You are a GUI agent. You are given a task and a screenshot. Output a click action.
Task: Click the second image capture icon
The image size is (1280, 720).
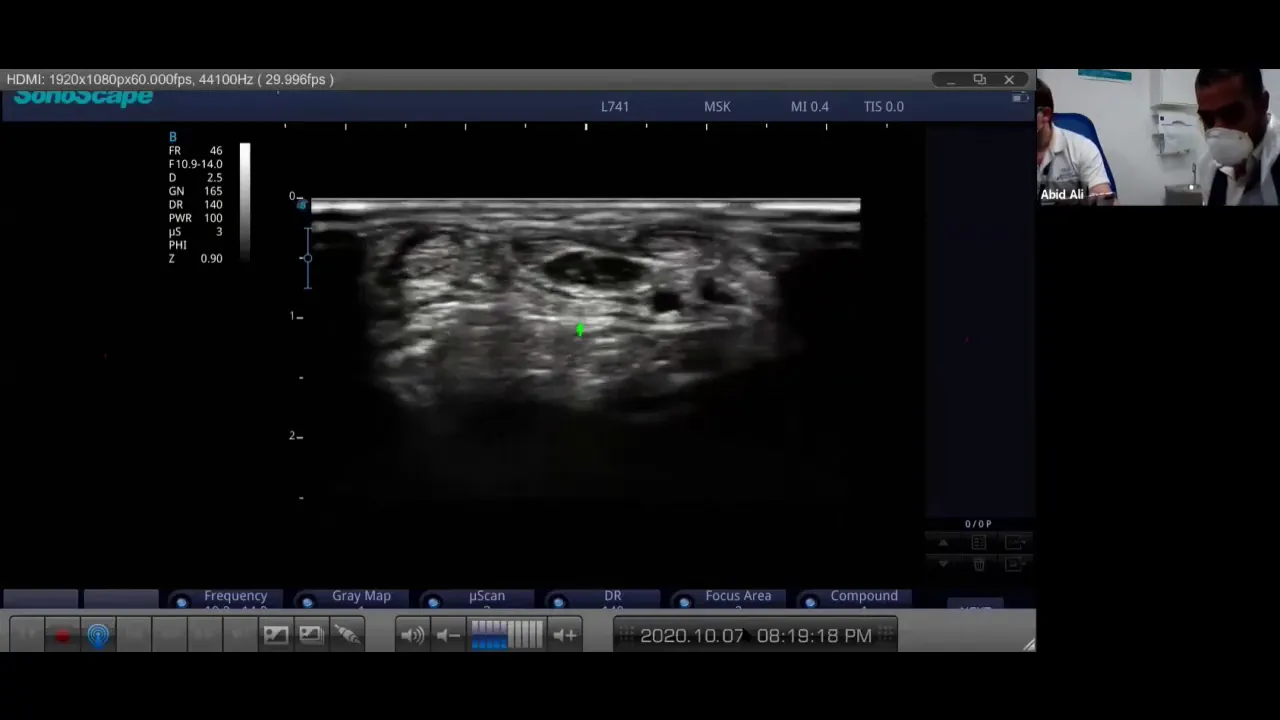311,635
